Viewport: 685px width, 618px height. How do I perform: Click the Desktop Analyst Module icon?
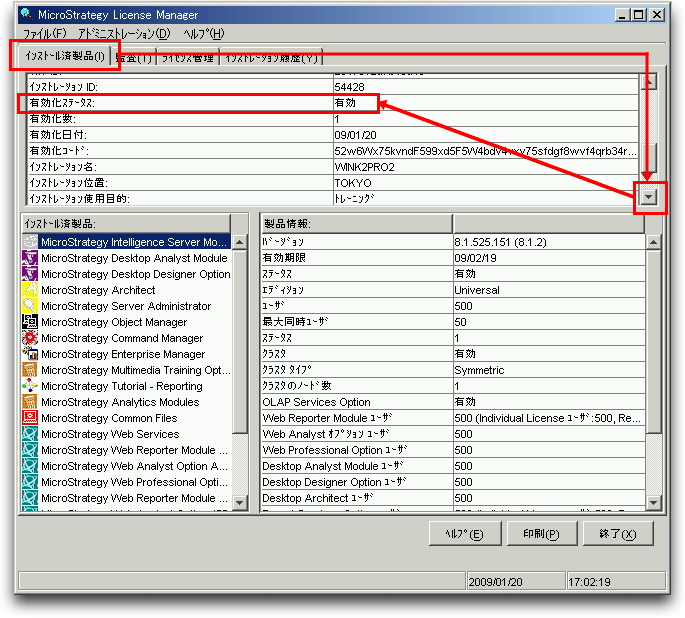(x=30, y=258)
